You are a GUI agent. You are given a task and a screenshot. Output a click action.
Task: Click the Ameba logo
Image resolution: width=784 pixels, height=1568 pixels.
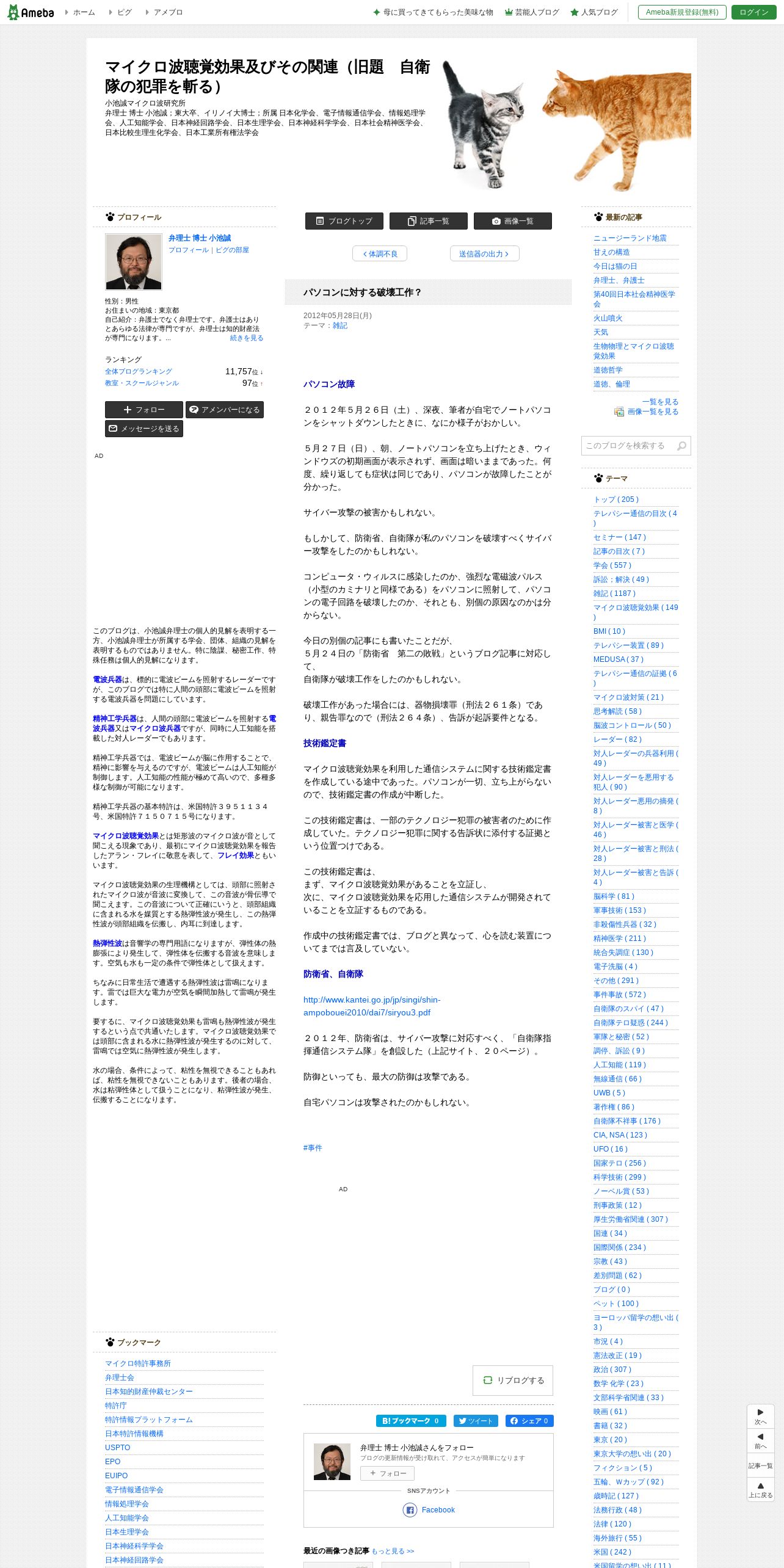click(31, 12)
